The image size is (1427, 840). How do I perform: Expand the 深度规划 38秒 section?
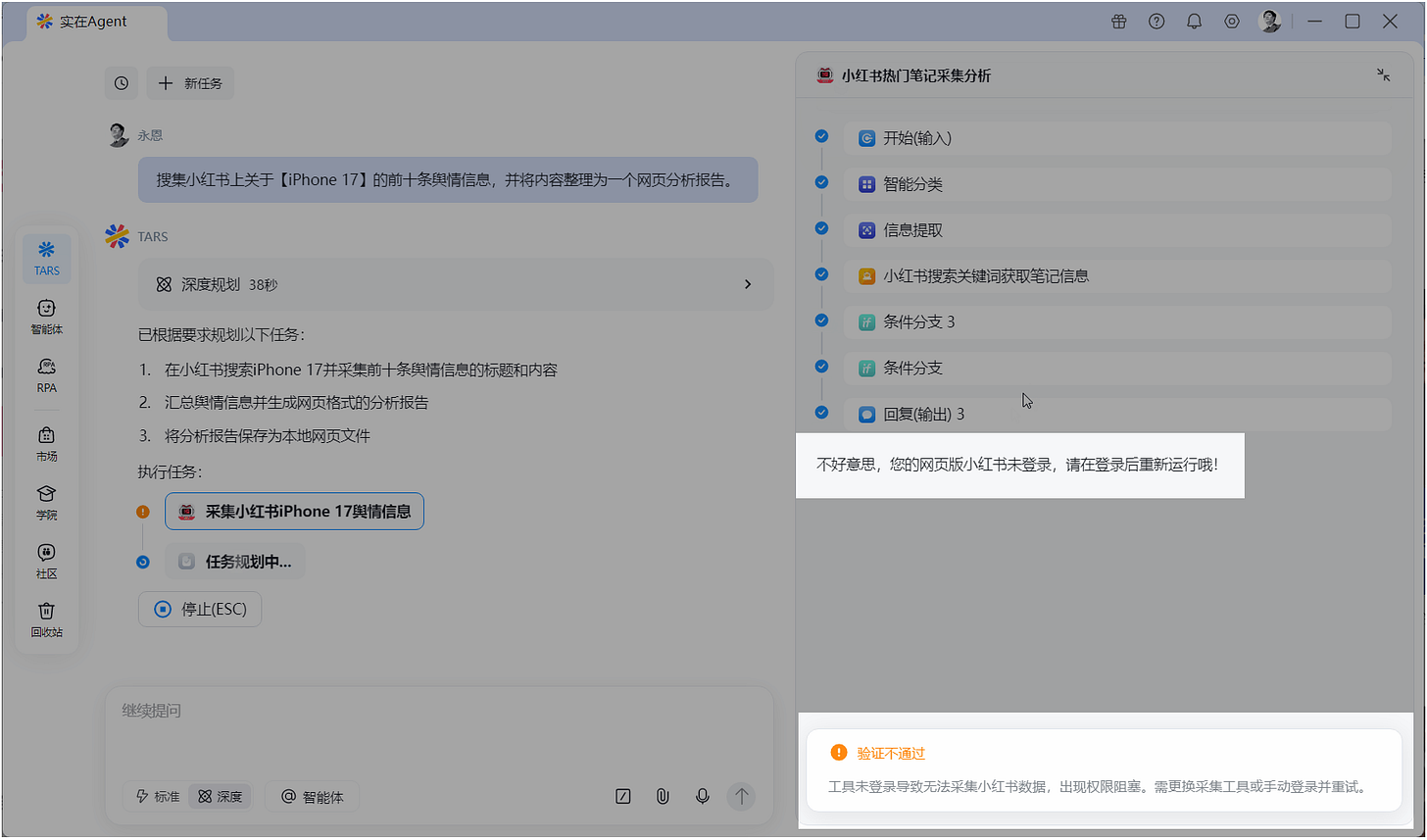tap(456, 284)
